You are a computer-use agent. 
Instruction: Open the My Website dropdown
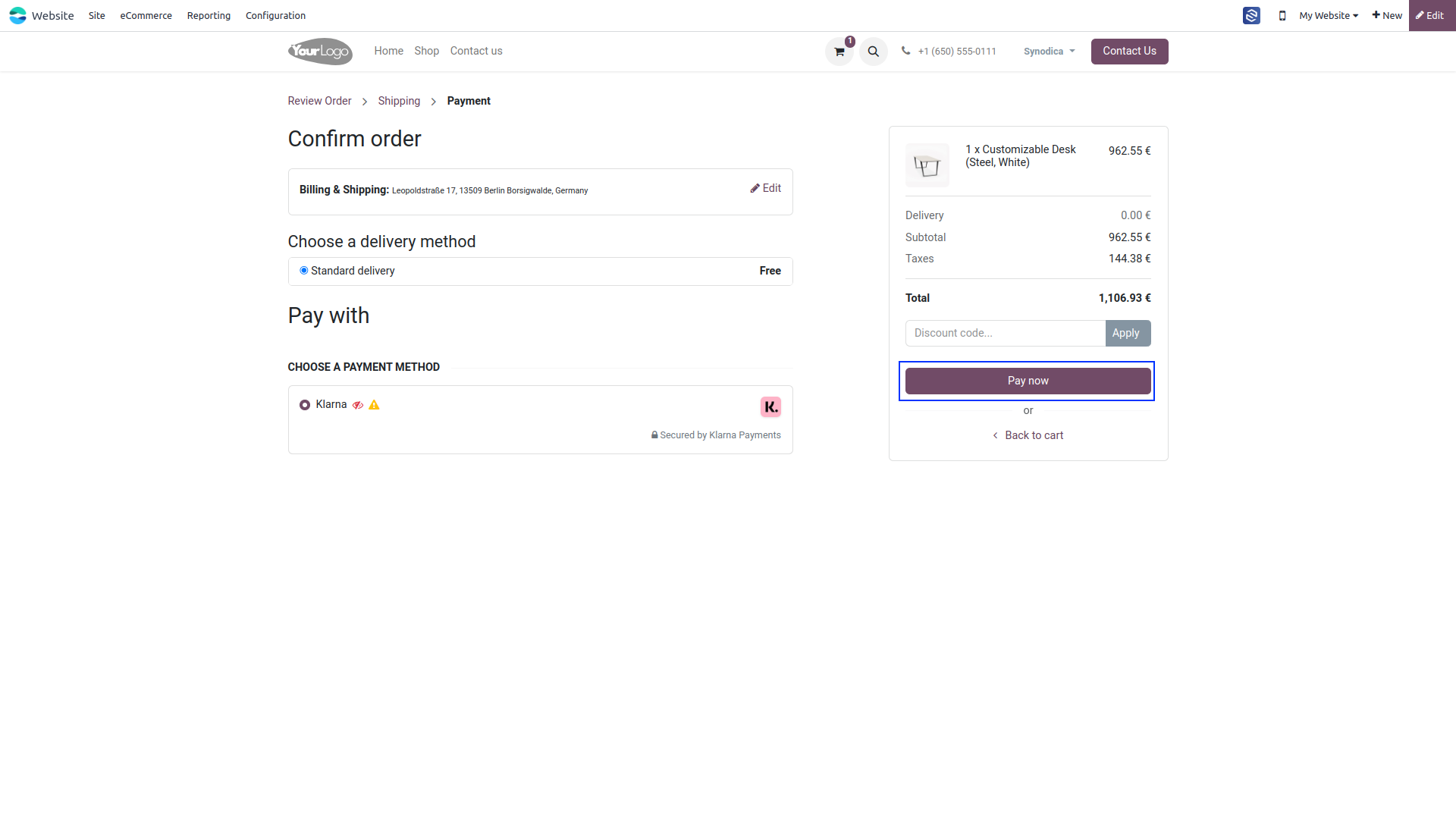1328,15
